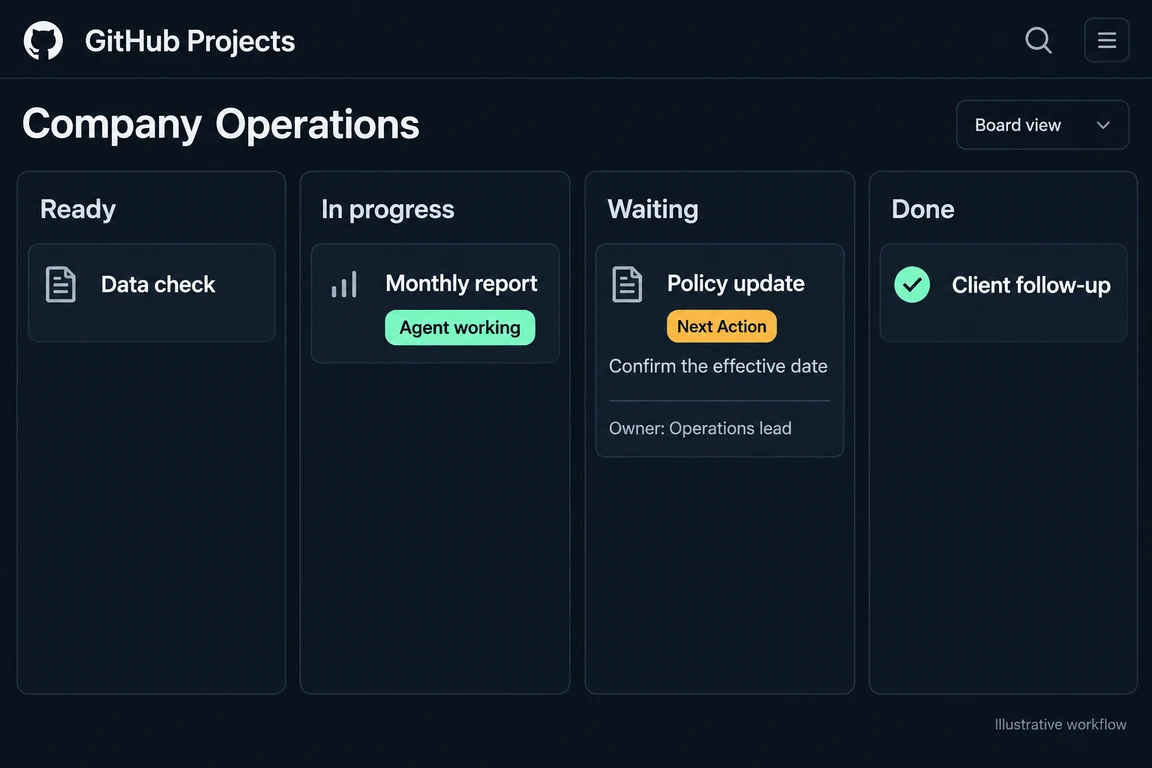Click the Company Operations project title
The image size is (1152, 768).
click(x=220, y=124)
